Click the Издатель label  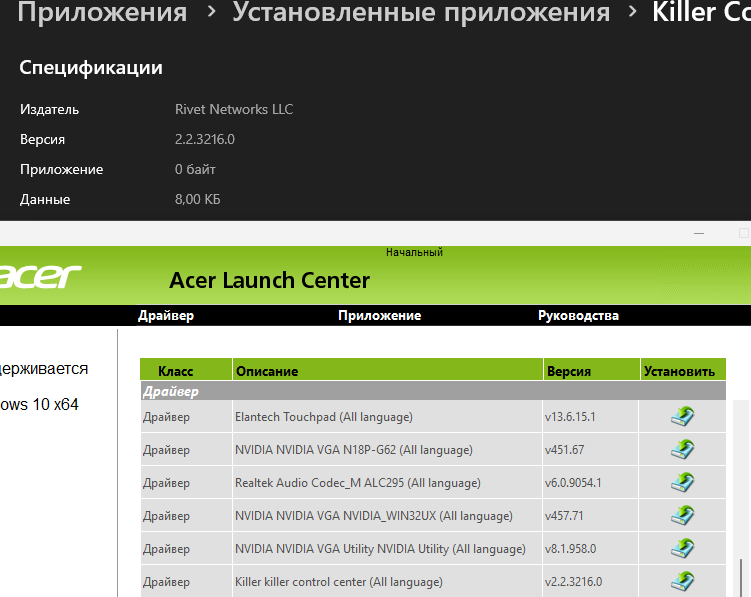point(49,110)
